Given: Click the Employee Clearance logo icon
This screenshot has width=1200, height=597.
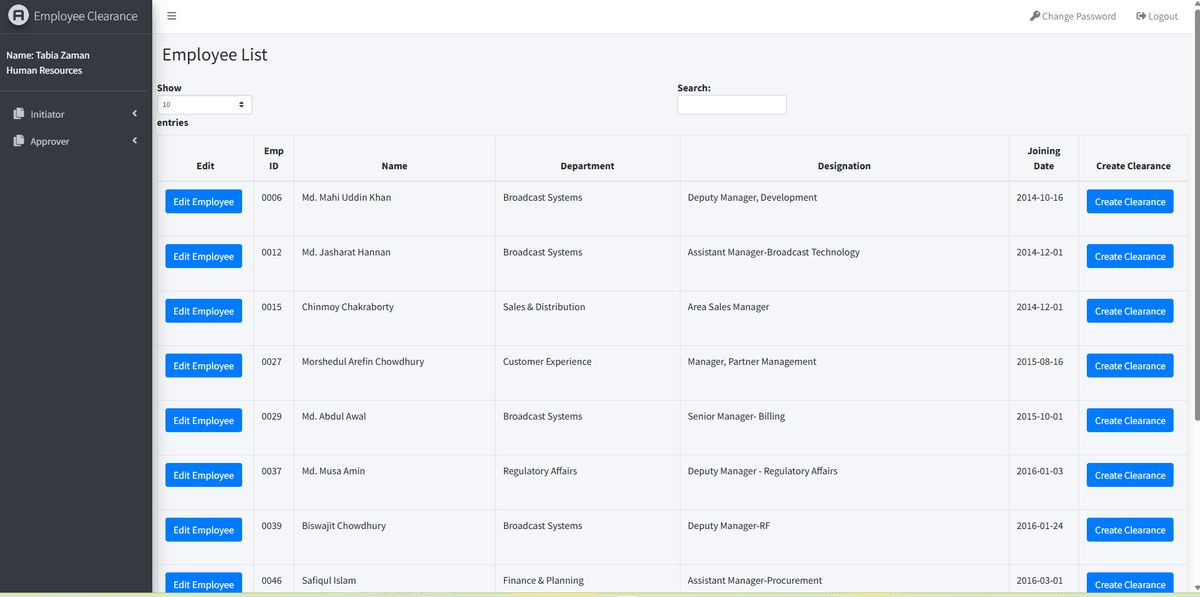Looking at the screenshot, I should pos(18,16).
